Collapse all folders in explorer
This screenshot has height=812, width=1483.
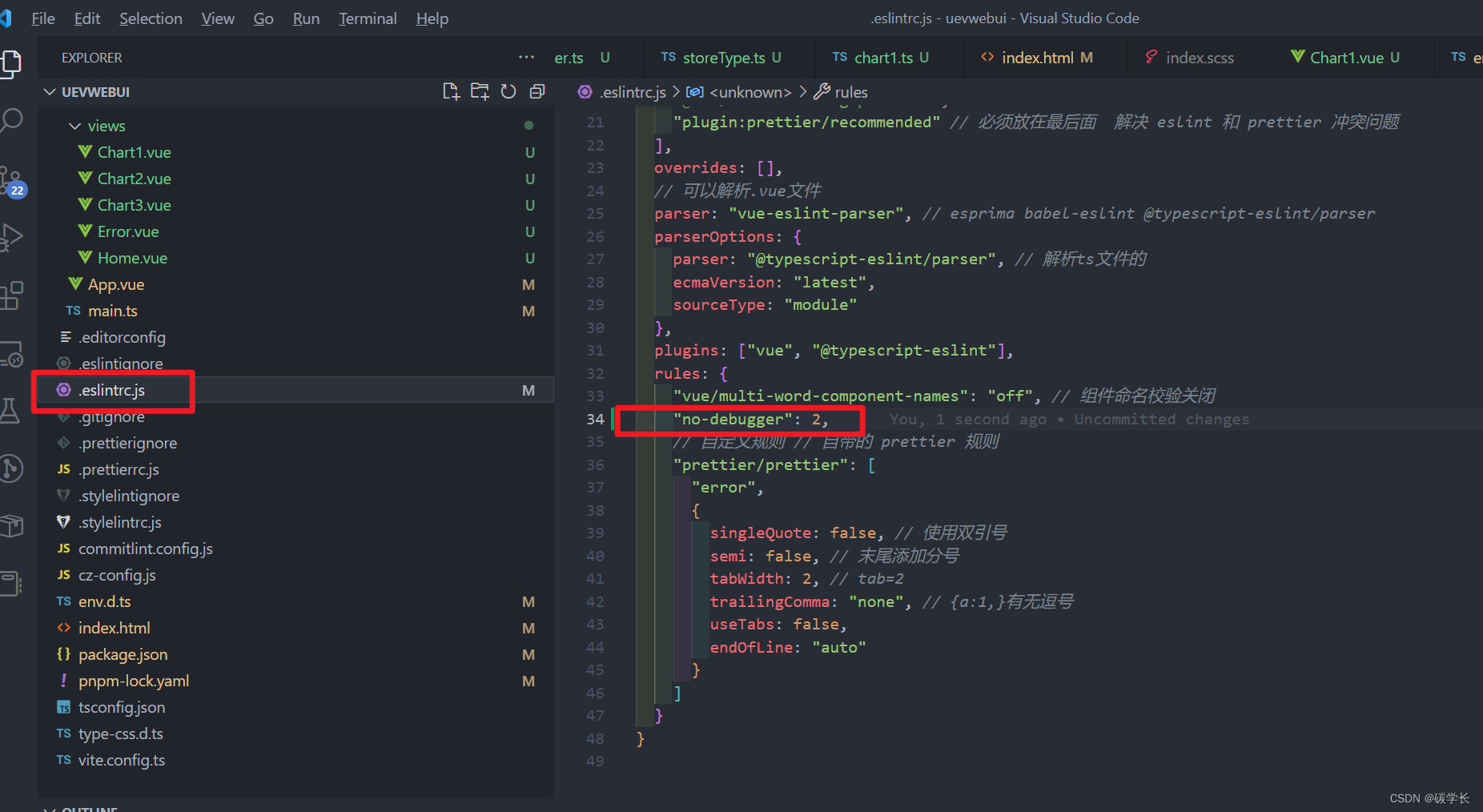[x=537, y=92]
